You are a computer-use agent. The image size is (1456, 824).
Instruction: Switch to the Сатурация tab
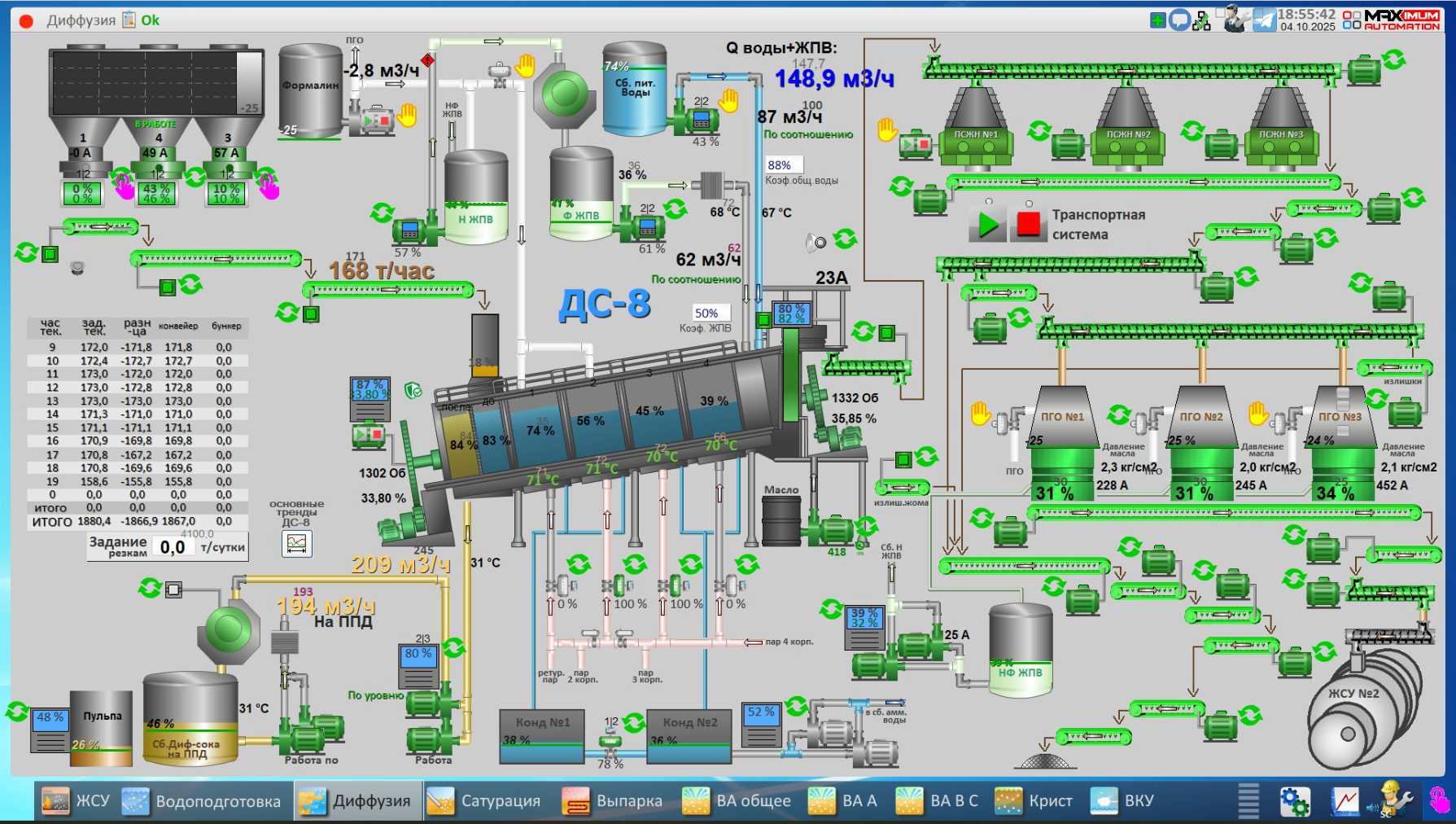[483, 801]
